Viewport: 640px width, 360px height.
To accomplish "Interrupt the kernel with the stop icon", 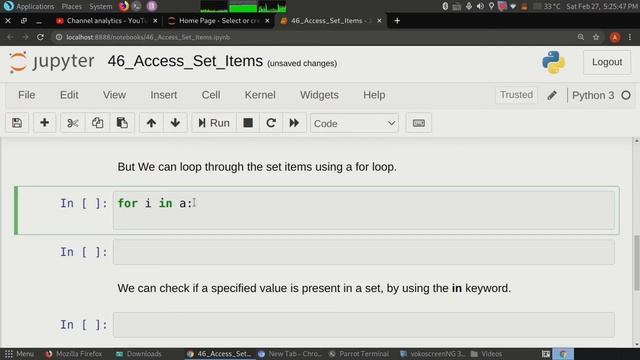I will (x=248, y=123).
